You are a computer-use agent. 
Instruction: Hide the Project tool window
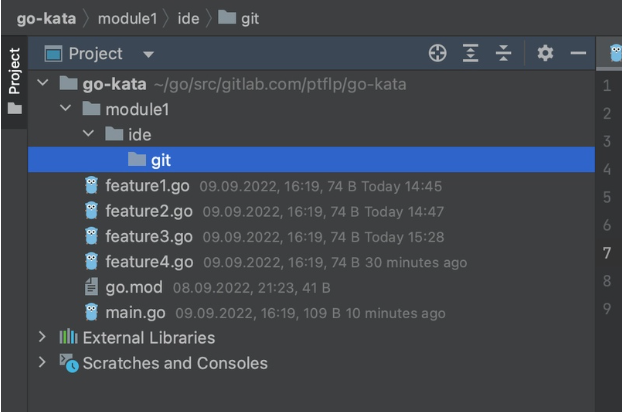[577, 54]
